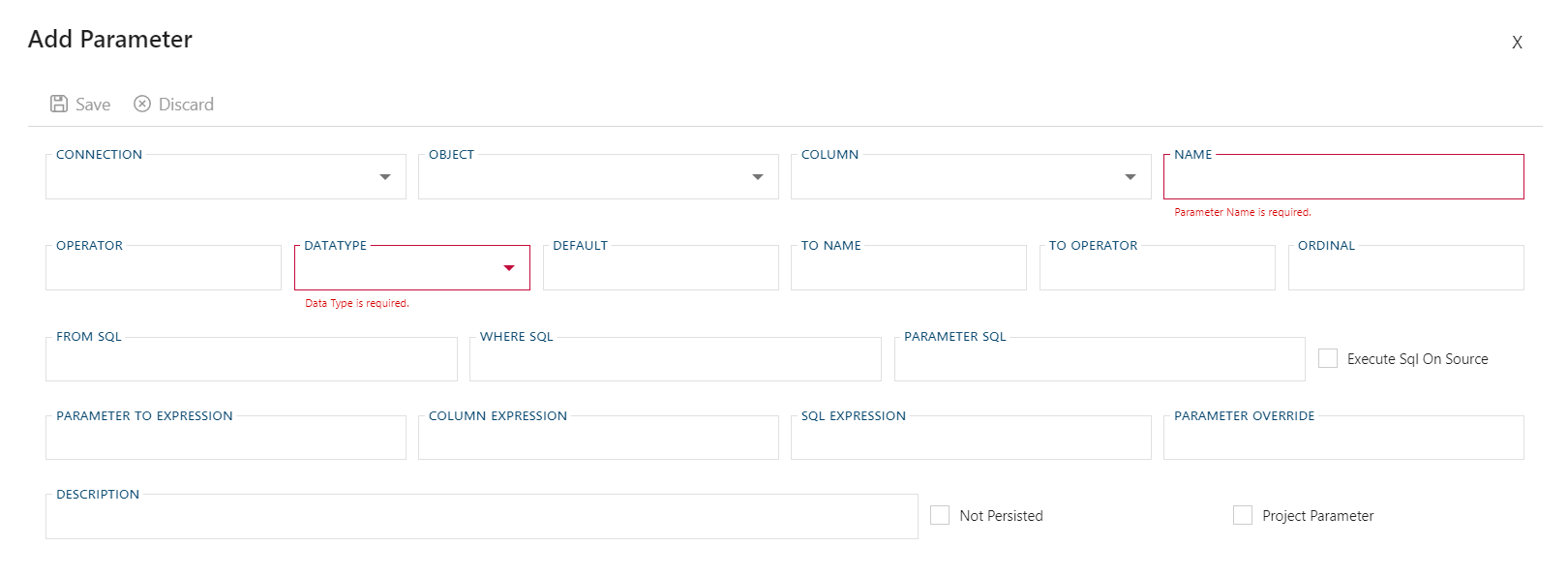Click the From SQL text box
Image resolution: width=1568 pixels, height=577 pixels.
(251, 360)
